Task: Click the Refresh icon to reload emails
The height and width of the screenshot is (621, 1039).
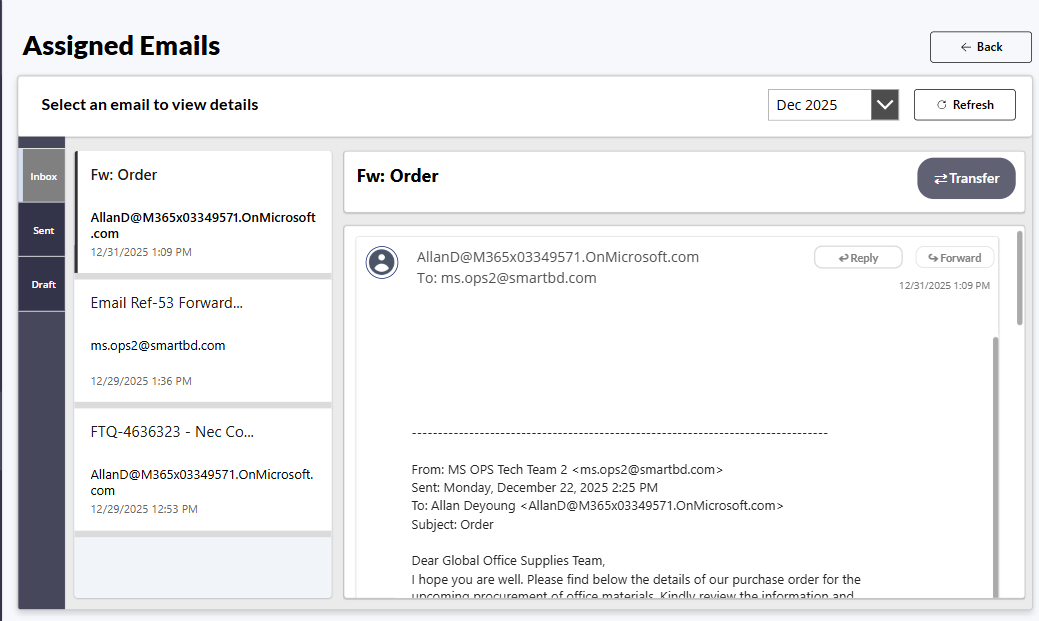Action: 940,104
